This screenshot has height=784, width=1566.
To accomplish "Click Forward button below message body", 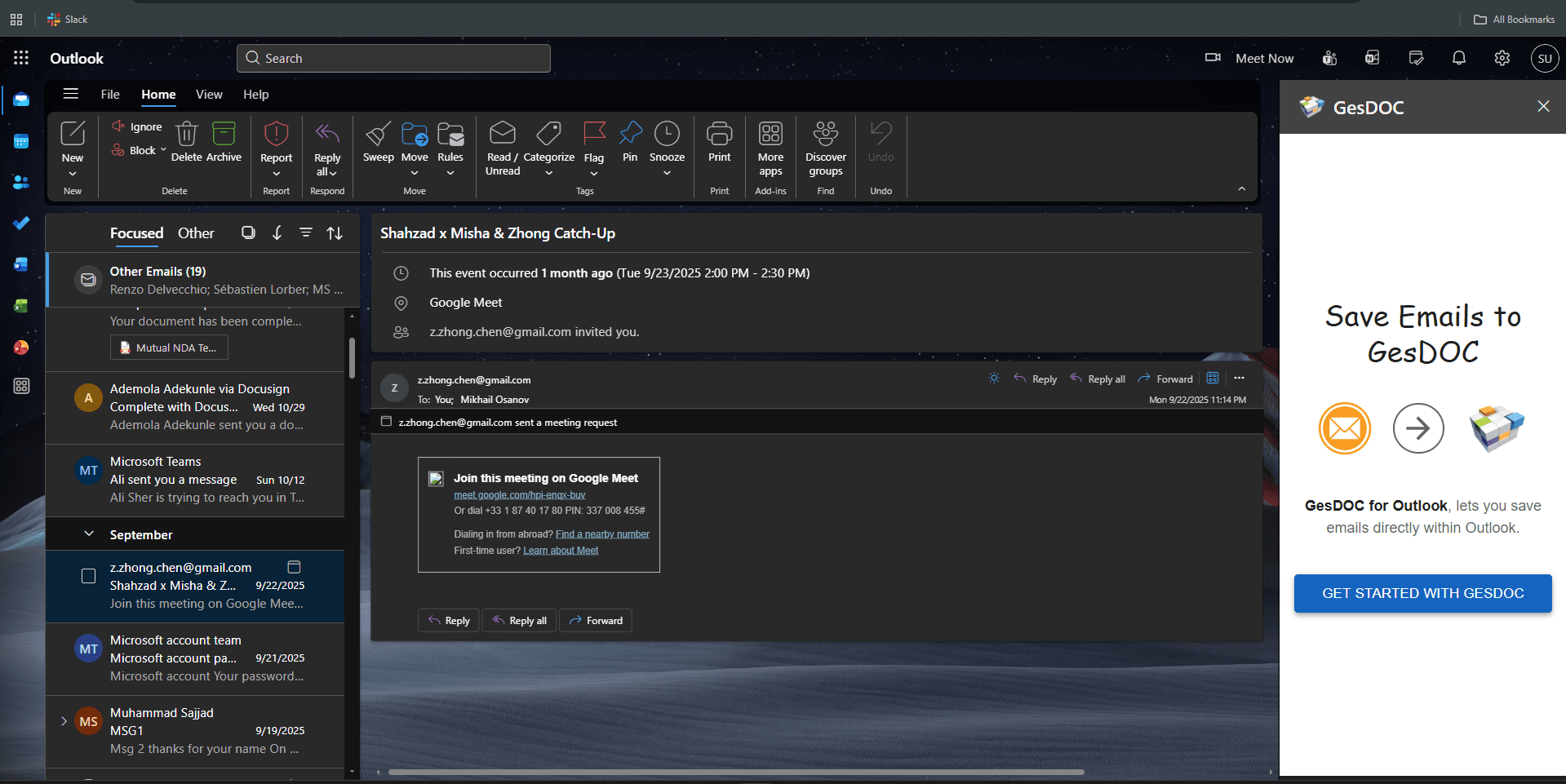I will coord(596,620).
